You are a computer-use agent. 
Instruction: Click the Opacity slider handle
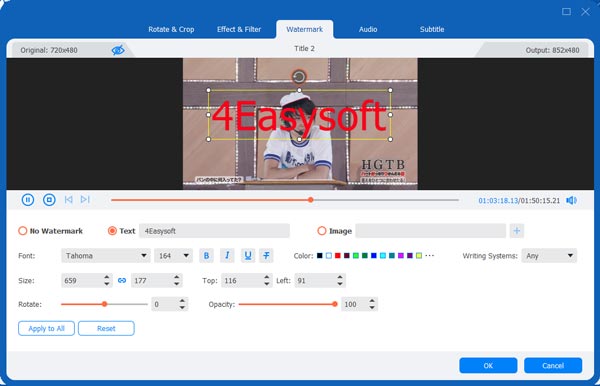coord(335,304)
